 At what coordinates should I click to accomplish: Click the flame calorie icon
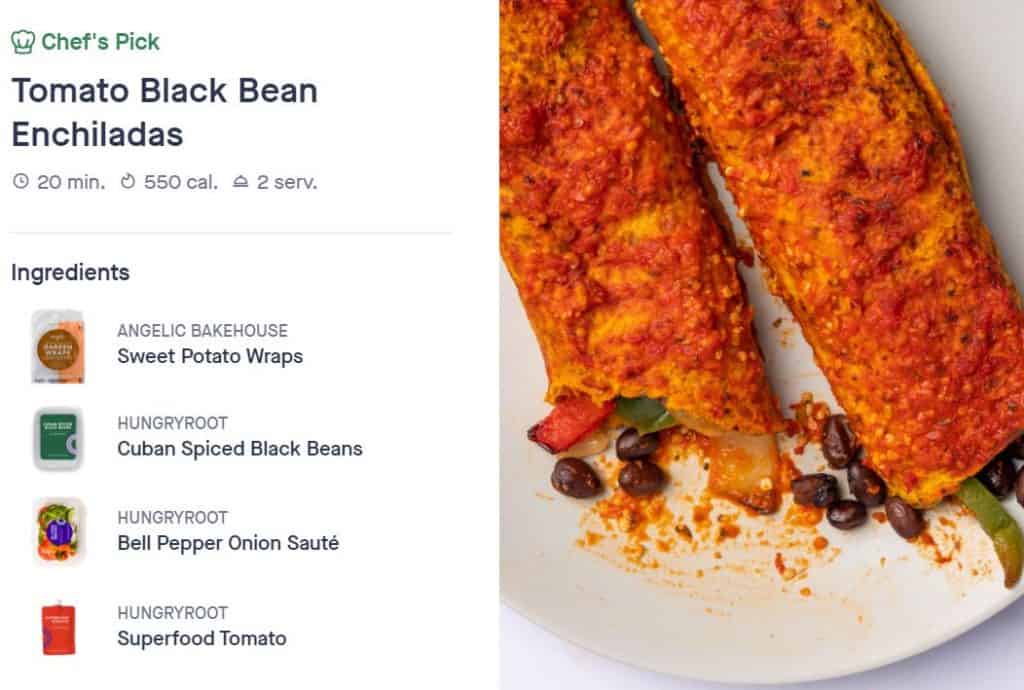128,181
